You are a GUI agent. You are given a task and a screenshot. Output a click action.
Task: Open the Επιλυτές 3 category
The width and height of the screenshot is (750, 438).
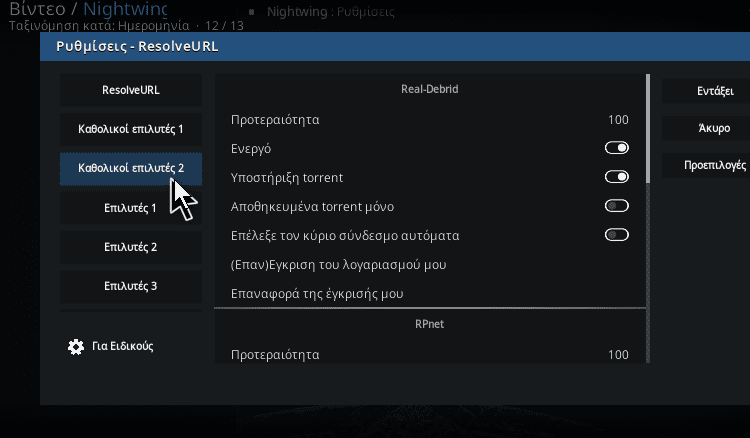click(131, 286)
